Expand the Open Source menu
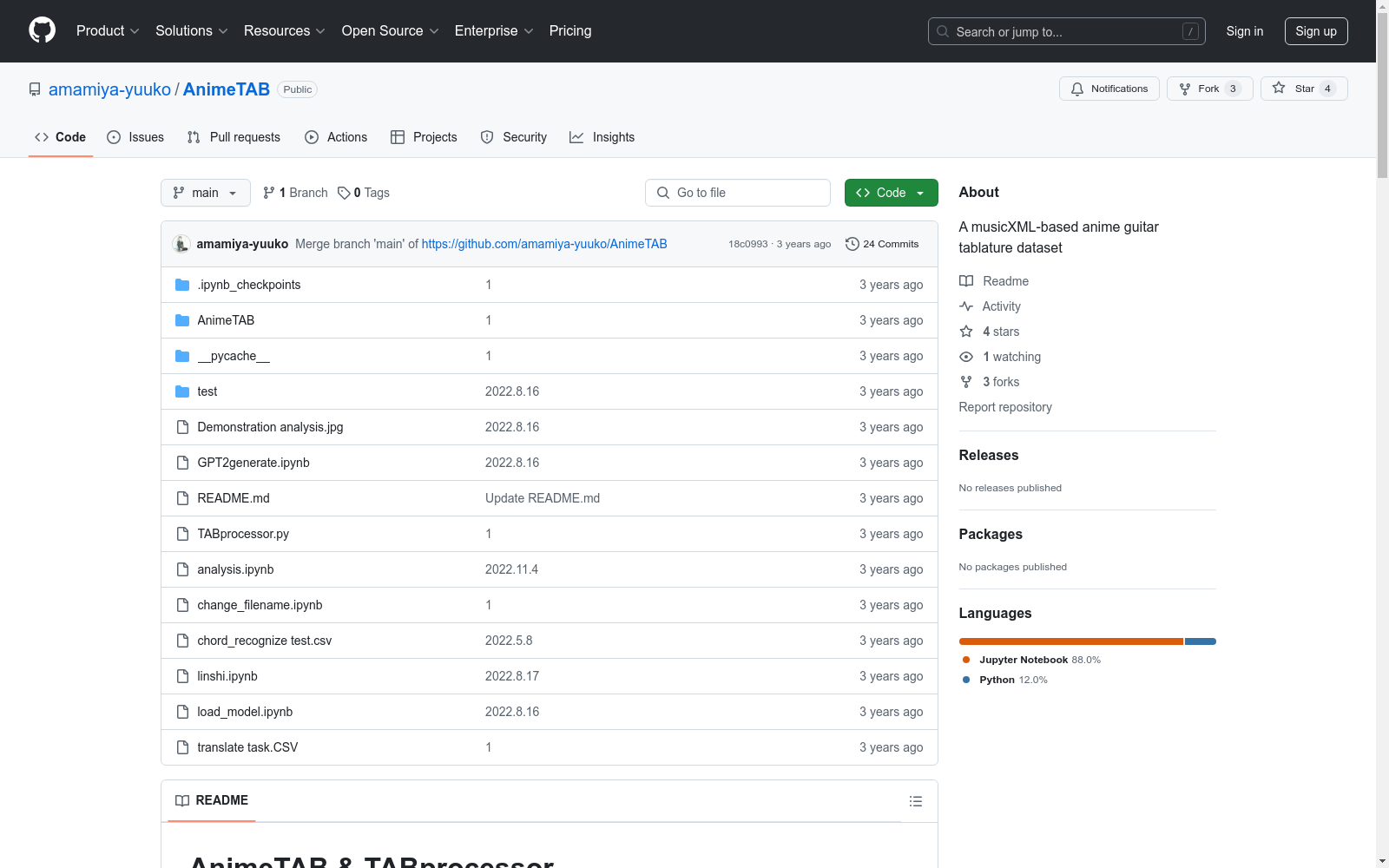The image size is (1389, 868). [391, 30]
